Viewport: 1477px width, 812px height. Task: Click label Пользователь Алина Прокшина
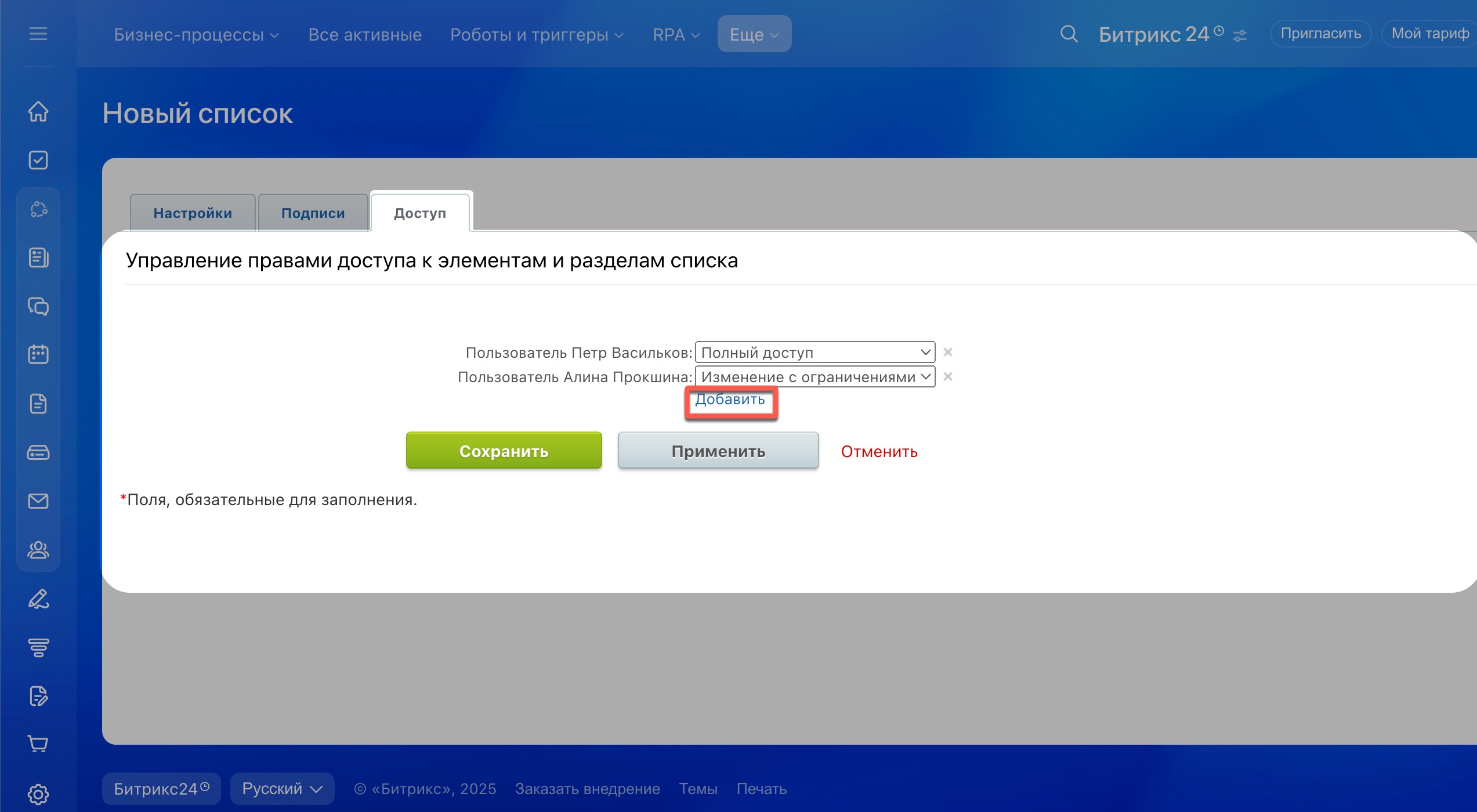click(574, 377)
